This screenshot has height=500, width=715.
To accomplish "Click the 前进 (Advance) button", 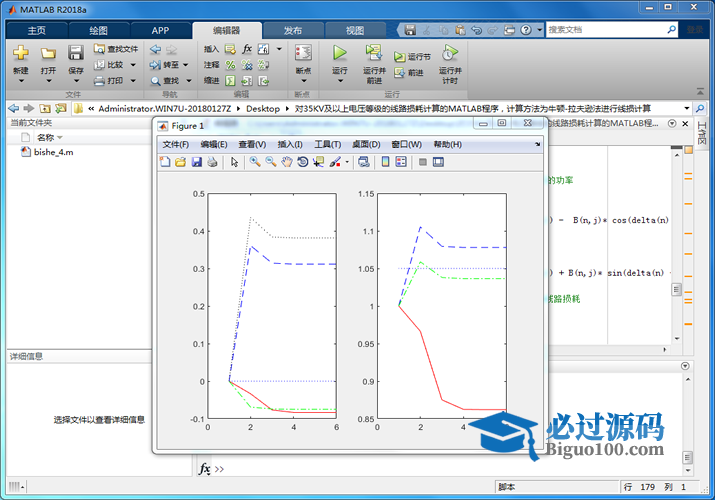I will tap(409, 72).
